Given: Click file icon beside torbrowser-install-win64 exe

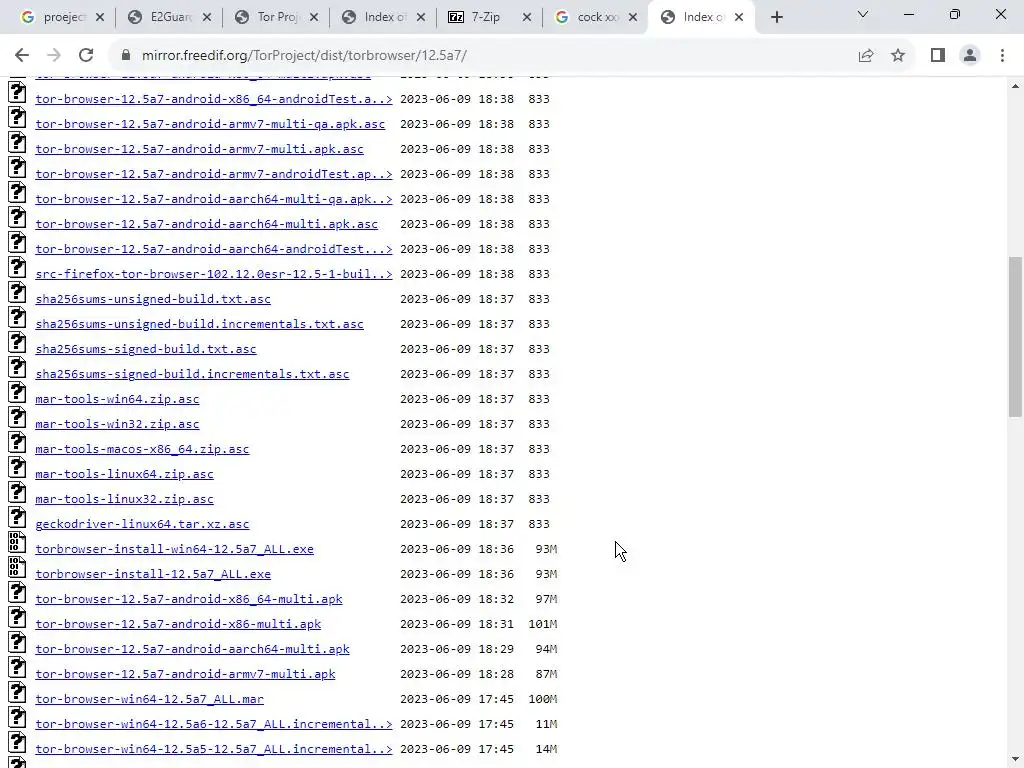Looking at the screenshot, I should point(17,543).
